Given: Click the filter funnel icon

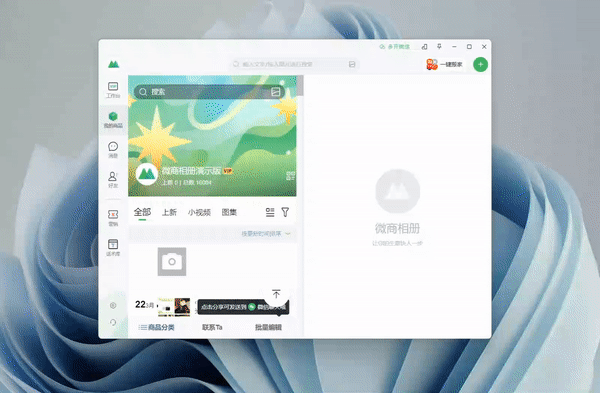Looking at the screenshot, I should click(x=285, y=212).
